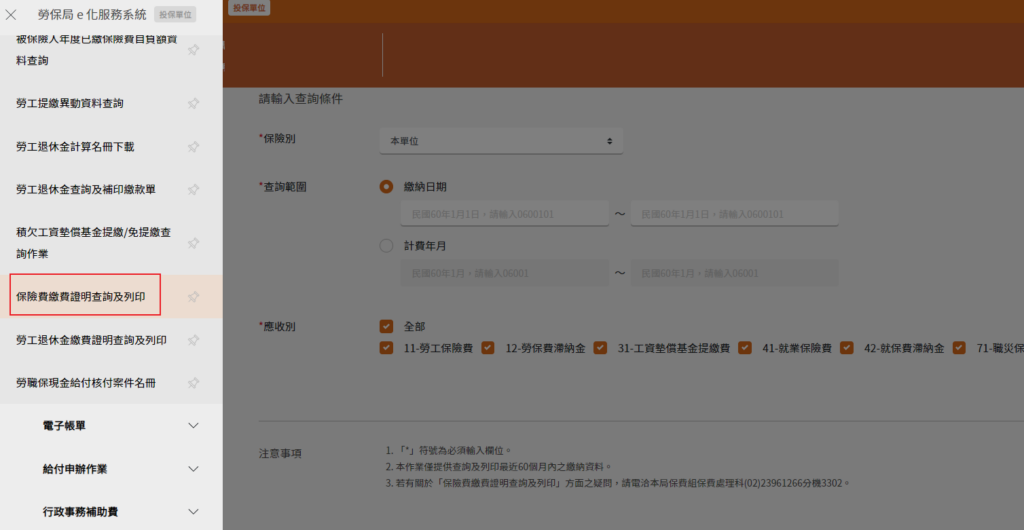Open 勞工提繳異動資料查詢 menu item
This screenshot has height=530, width=1024.
point(70,103)
